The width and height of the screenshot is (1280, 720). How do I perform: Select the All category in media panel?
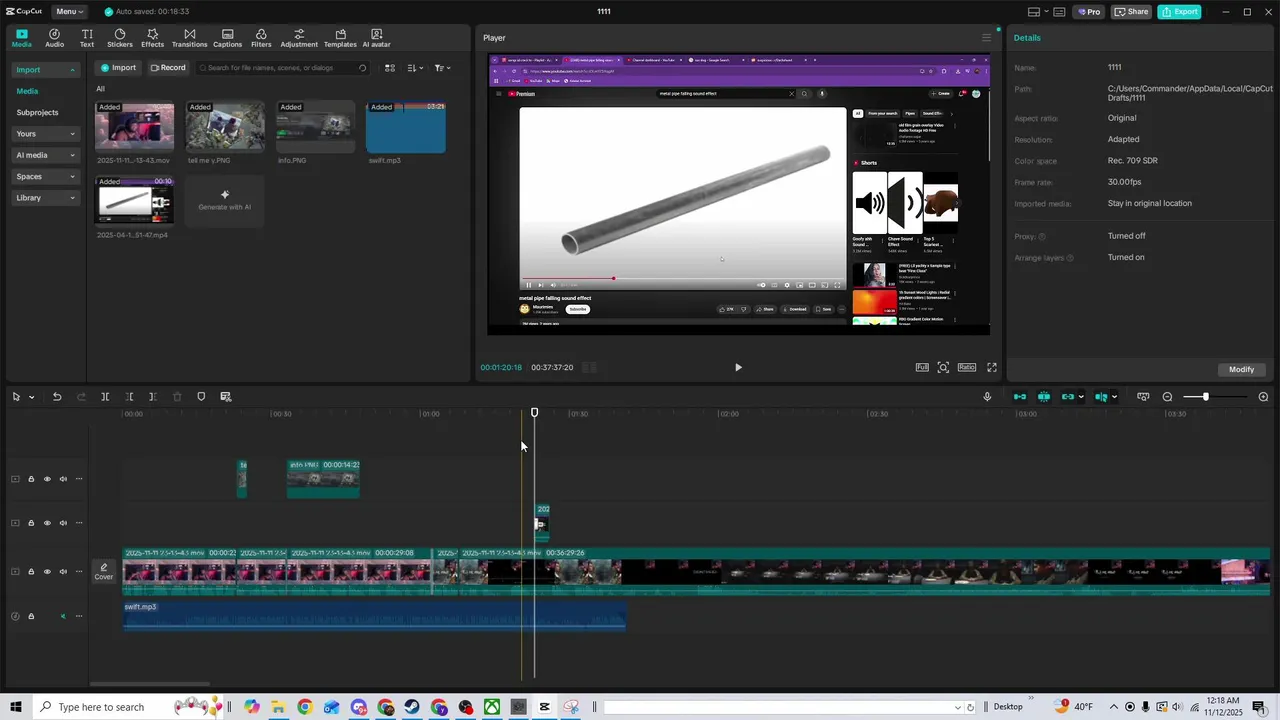(x=100, y=89)
